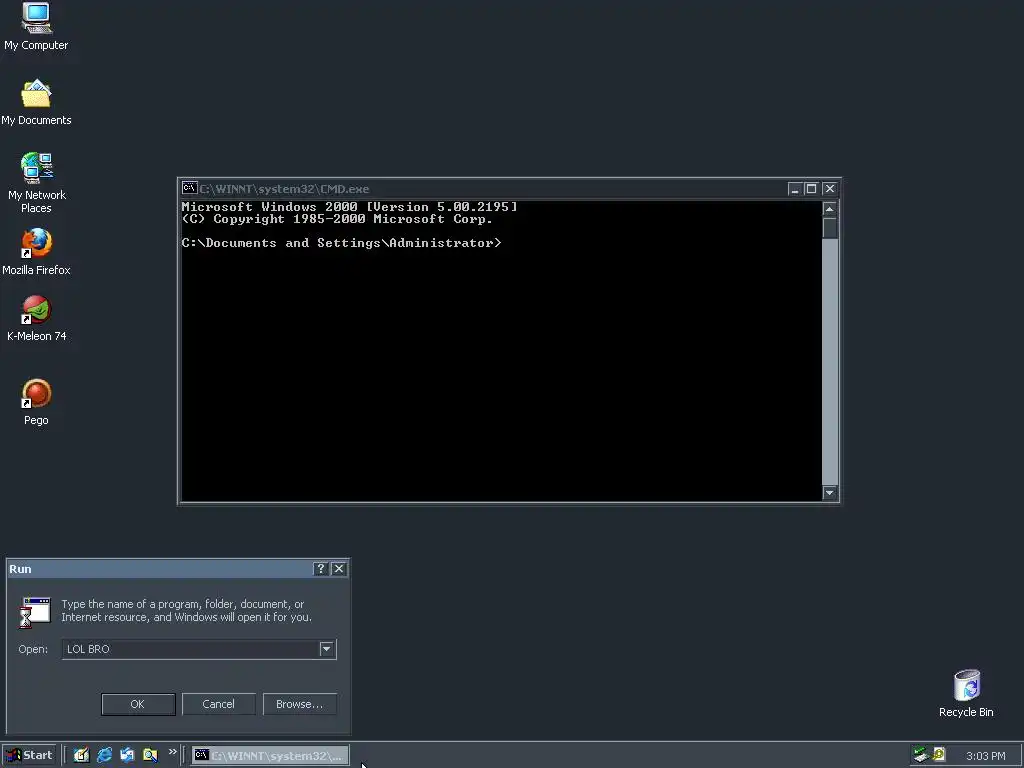Click the CMD.exe taskbar button
The height and width of the screenshot is (768, 1024).
tap(270, 756)
